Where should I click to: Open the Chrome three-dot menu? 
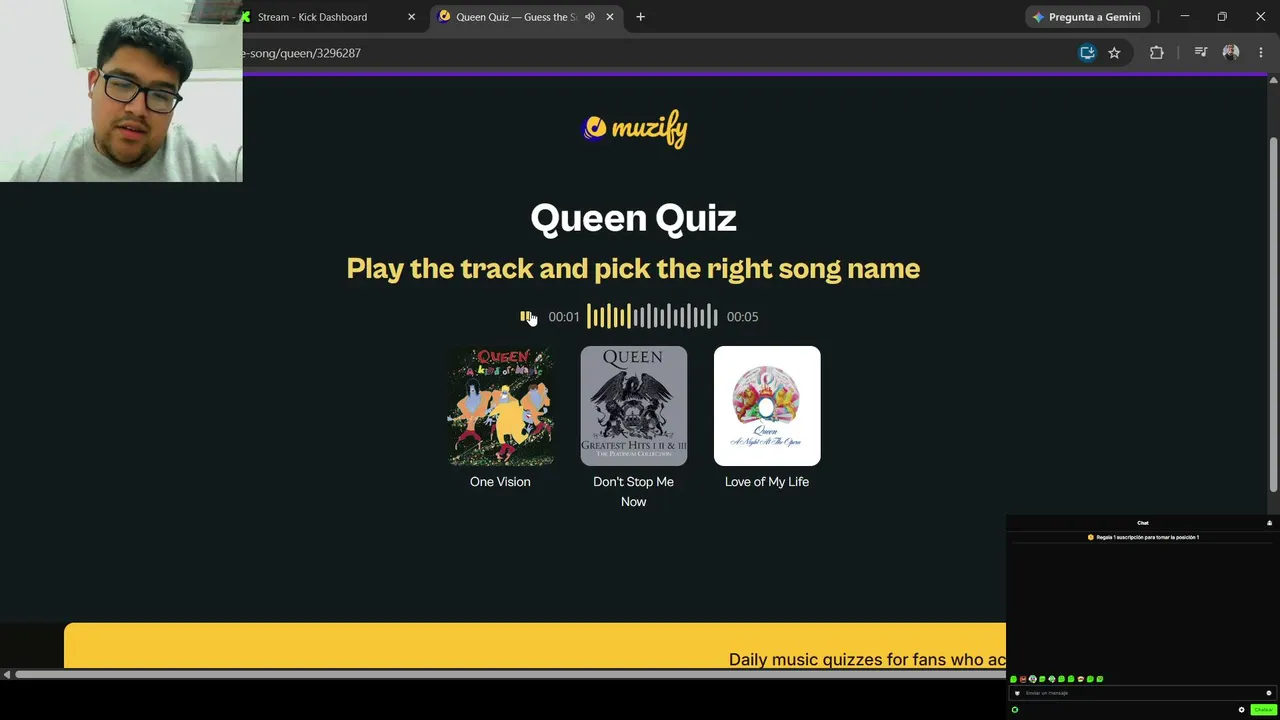pos(1261,53)
